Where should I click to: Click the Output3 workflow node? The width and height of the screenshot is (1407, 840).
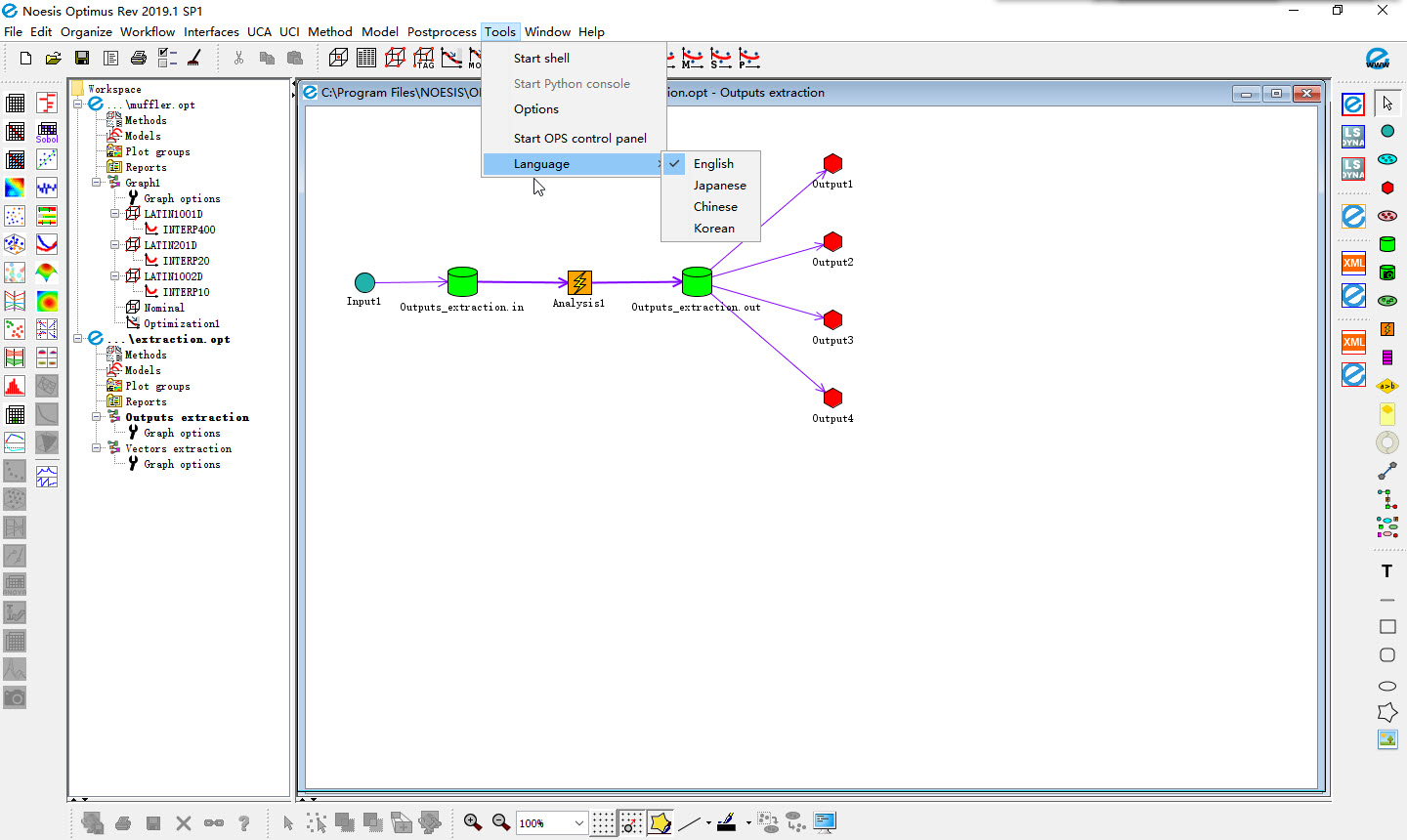(832, 319)
